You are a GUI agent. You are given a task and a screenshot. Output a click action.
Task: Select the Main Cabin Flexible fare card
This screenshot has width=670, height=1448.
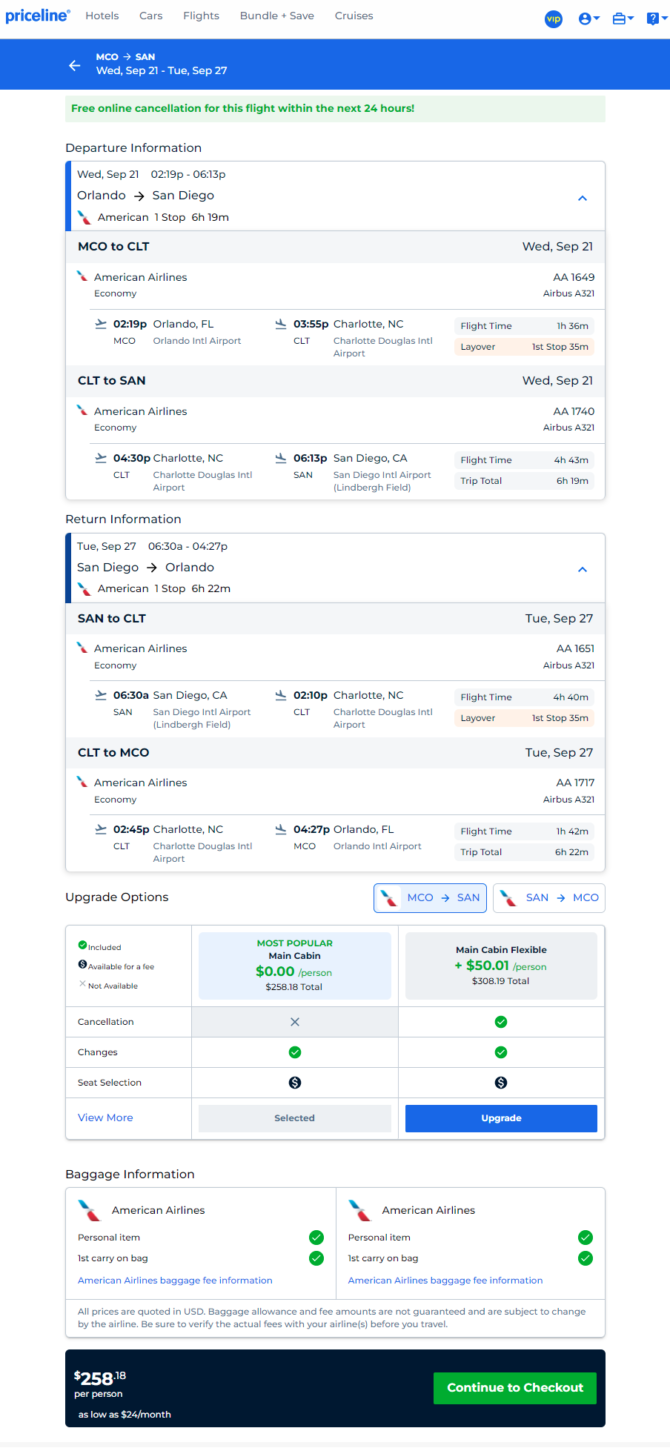click(501, 966)
